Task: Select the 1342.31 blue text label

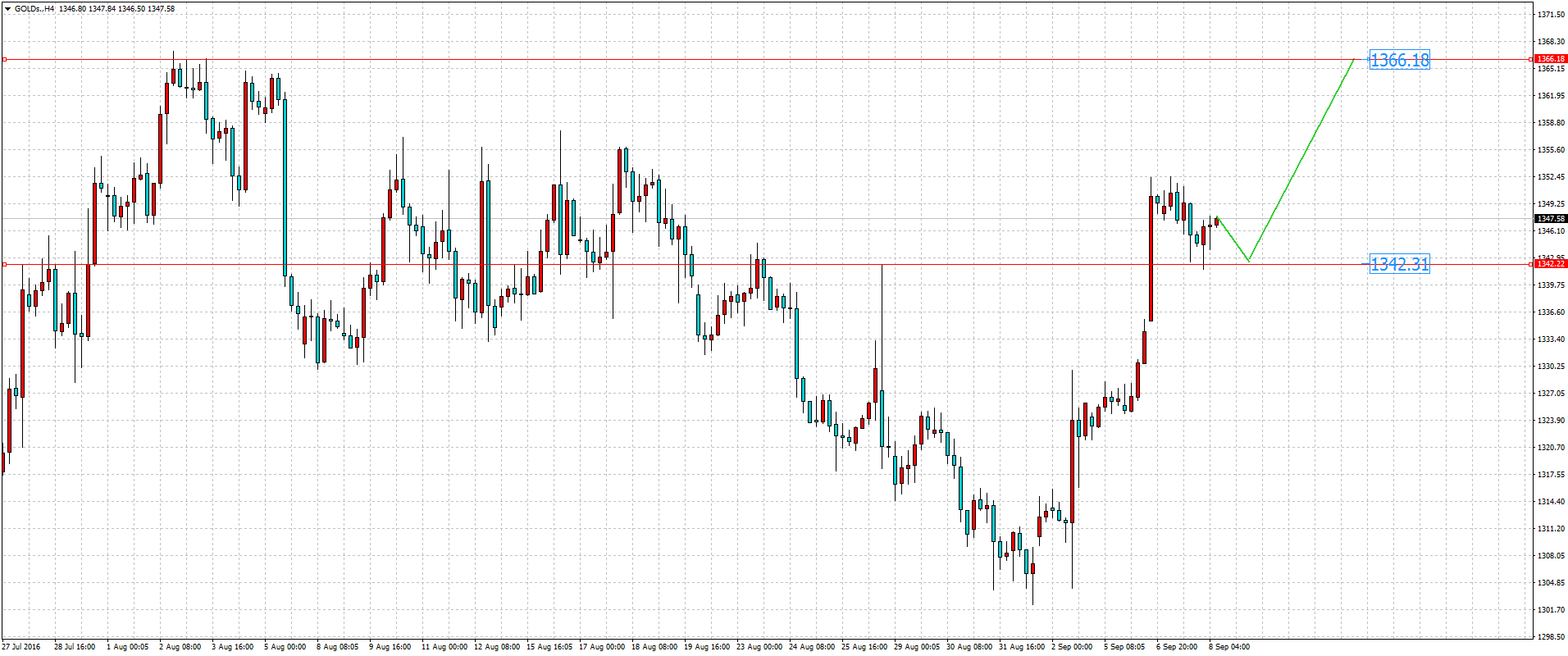Action: coord(1399,264)
